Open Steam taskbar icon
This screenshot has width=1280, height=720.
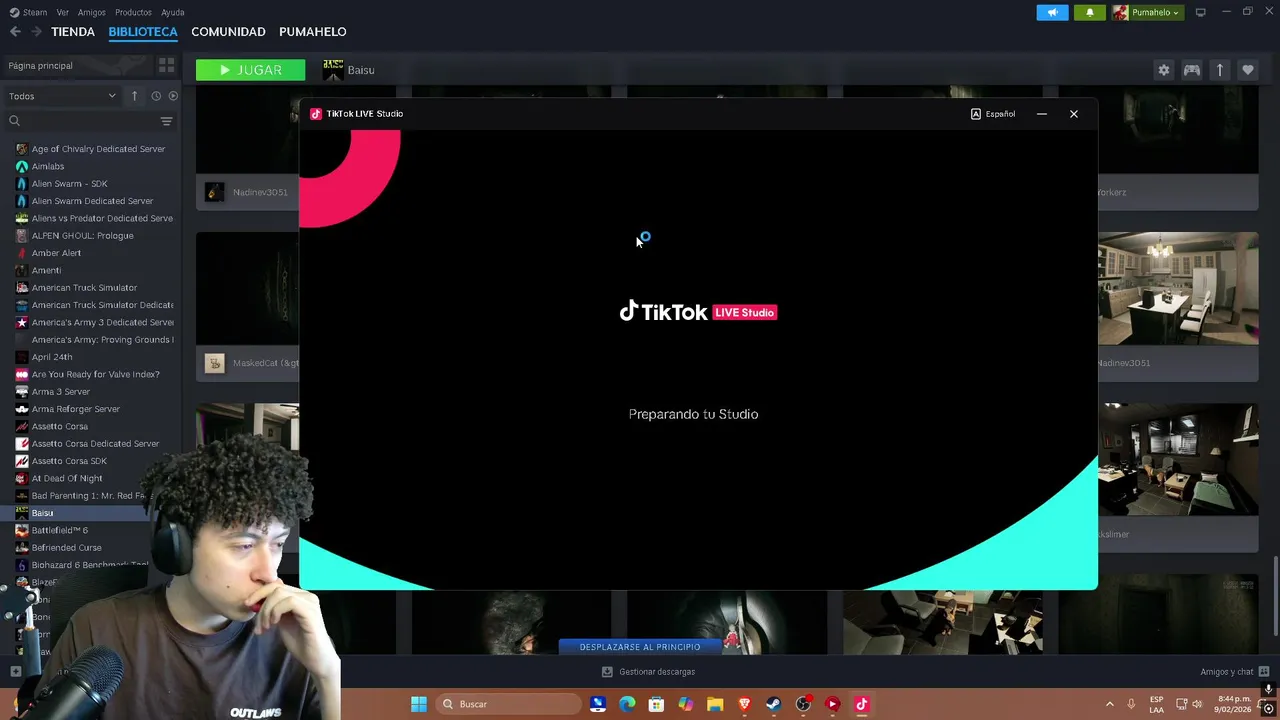[x=773, y=704]
